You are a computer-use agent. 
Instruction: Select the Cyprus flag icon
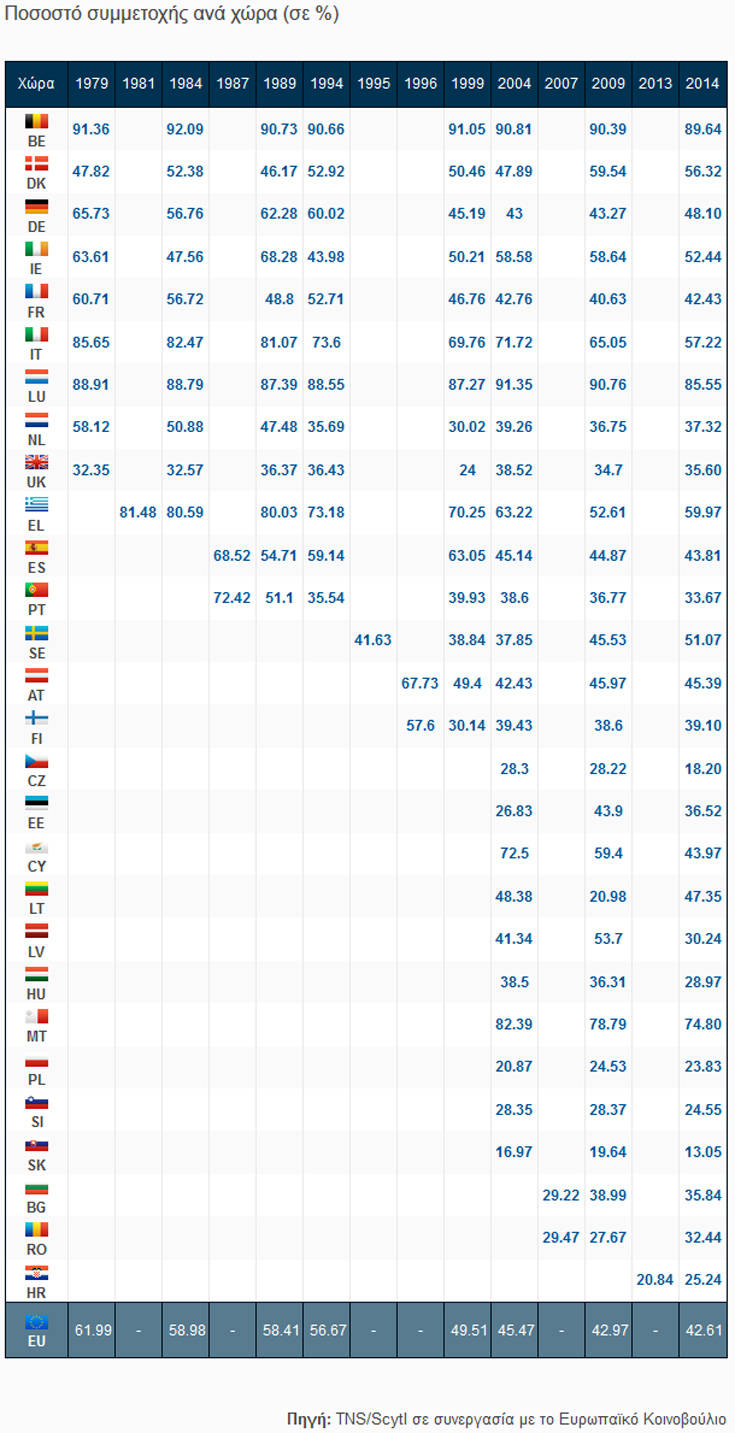(36, 846)
